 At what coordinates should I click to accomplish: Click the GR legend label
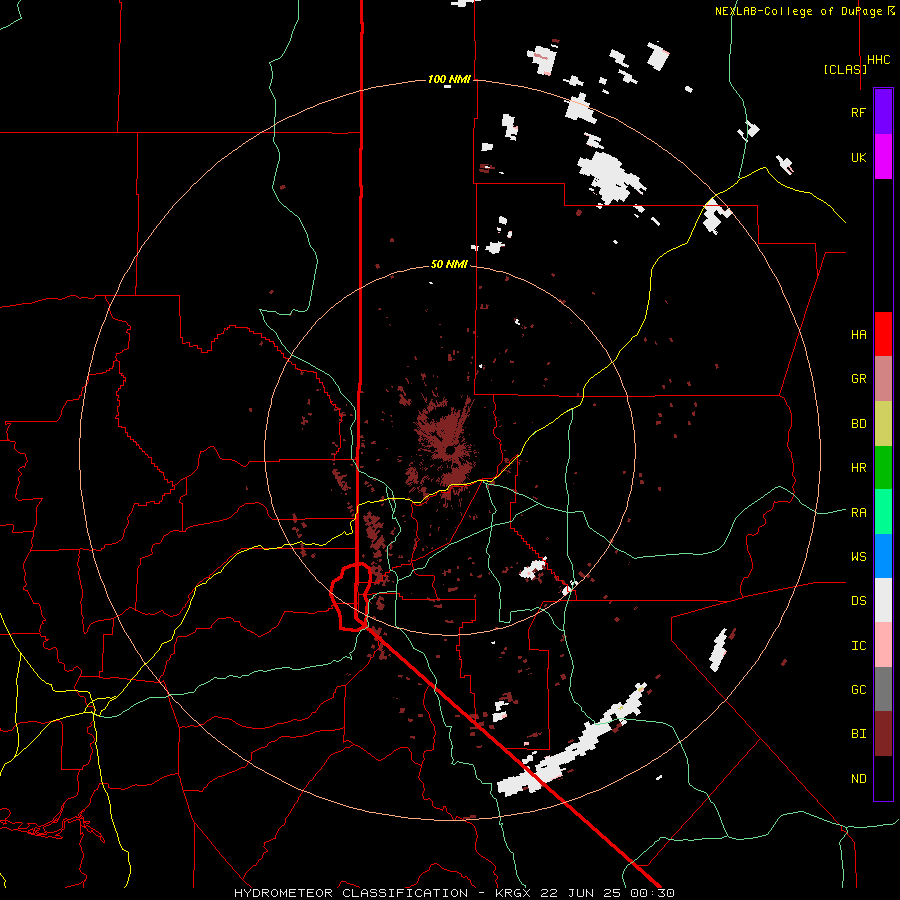(858, 378)
